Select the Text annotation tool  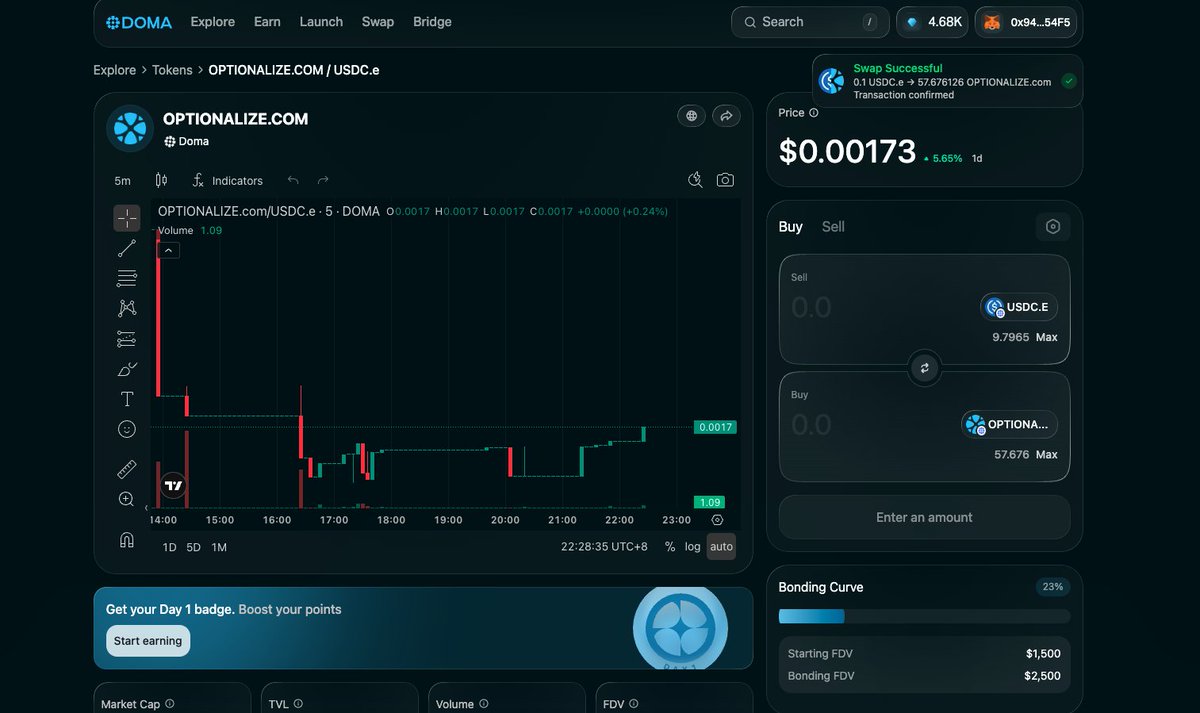point(127,399)
